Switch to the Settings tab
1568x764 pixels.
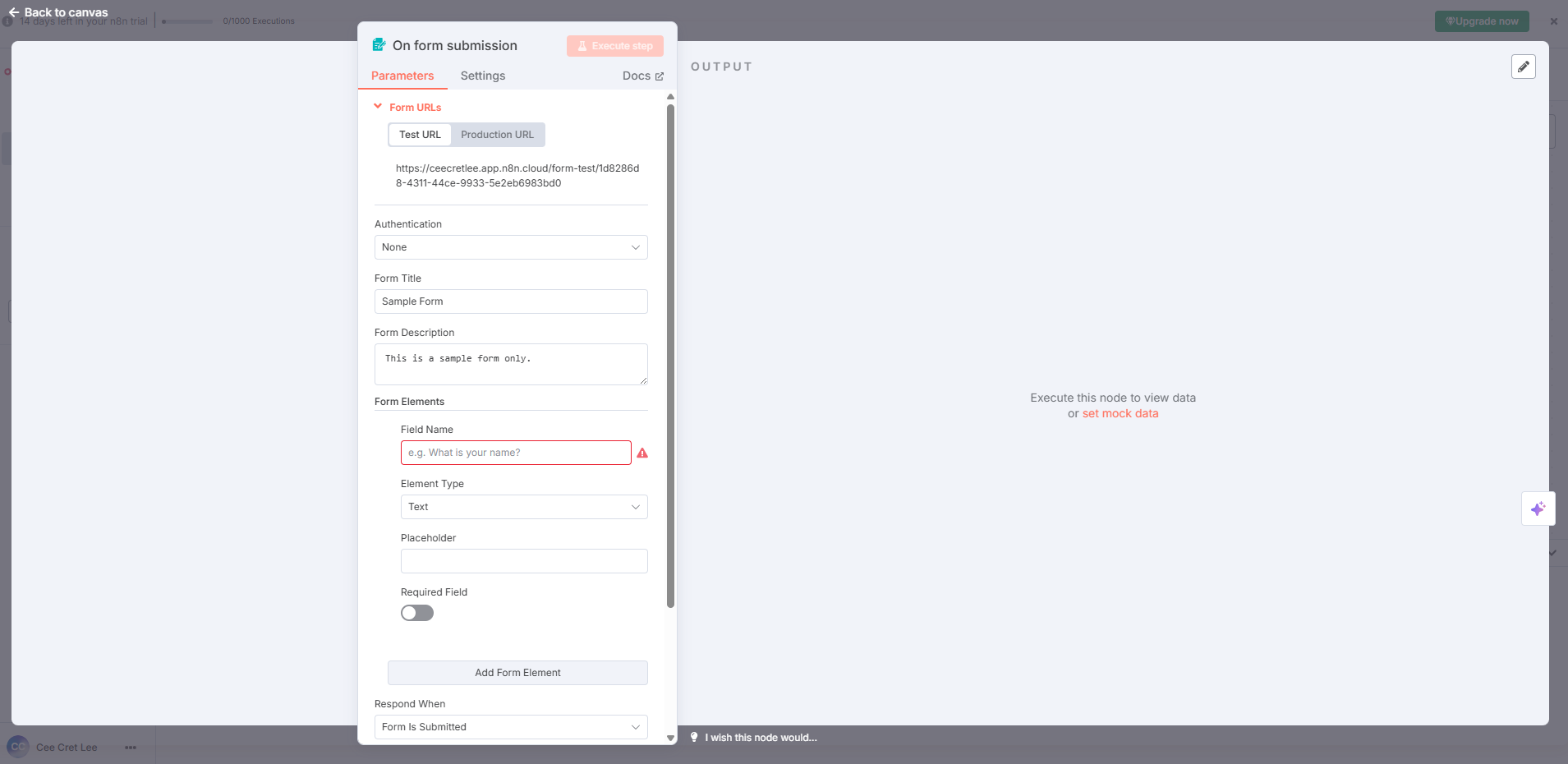[x=482, y=76]
